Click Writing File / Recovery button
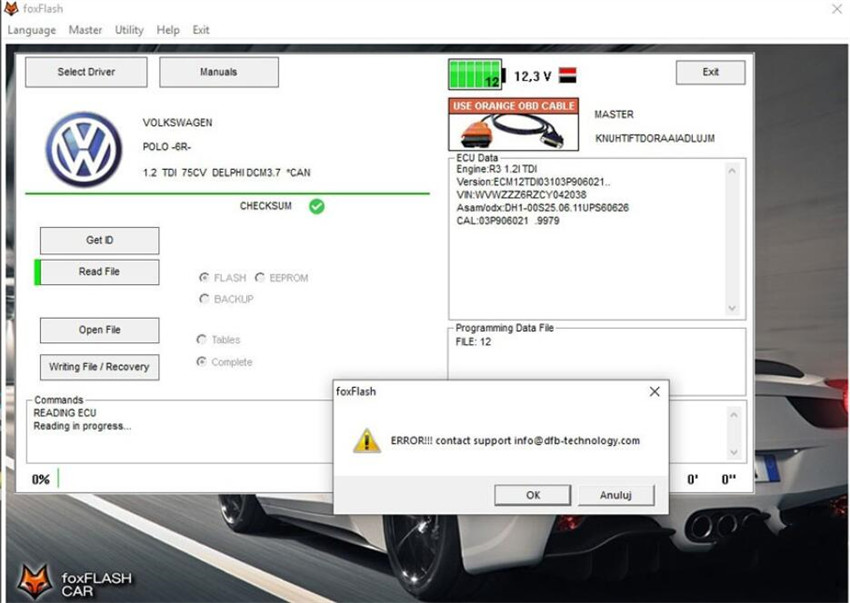Image resolution: width=850 pixels, height=603 pixels. [100, 367]
